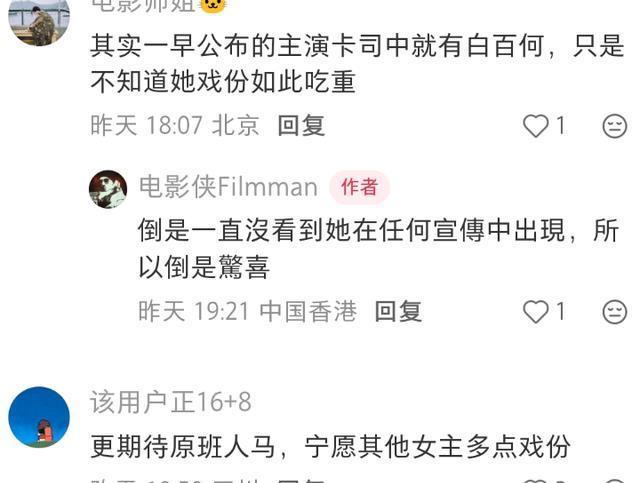
Task: Like the comment about 白百何 in cast list
Action: click(x=536, y=126)
